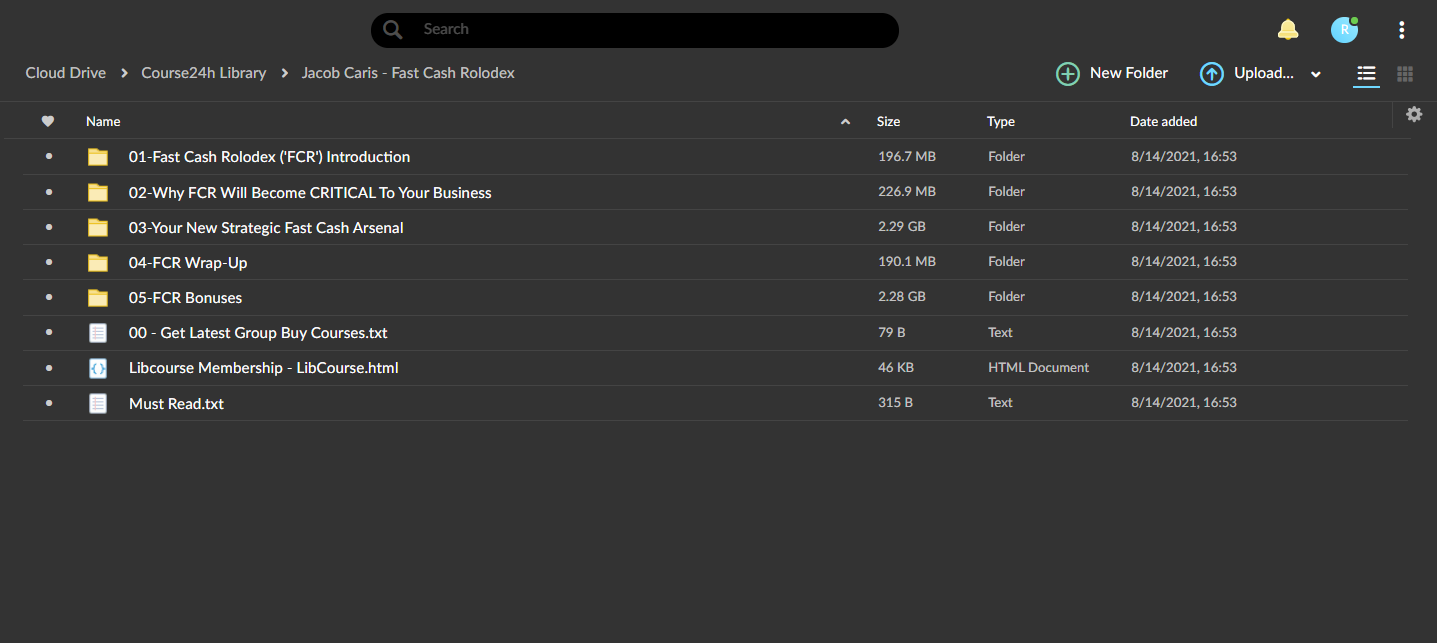Sort by Date added column
The width and height of the screenshot is (1437, 643).
[1163, 121]
